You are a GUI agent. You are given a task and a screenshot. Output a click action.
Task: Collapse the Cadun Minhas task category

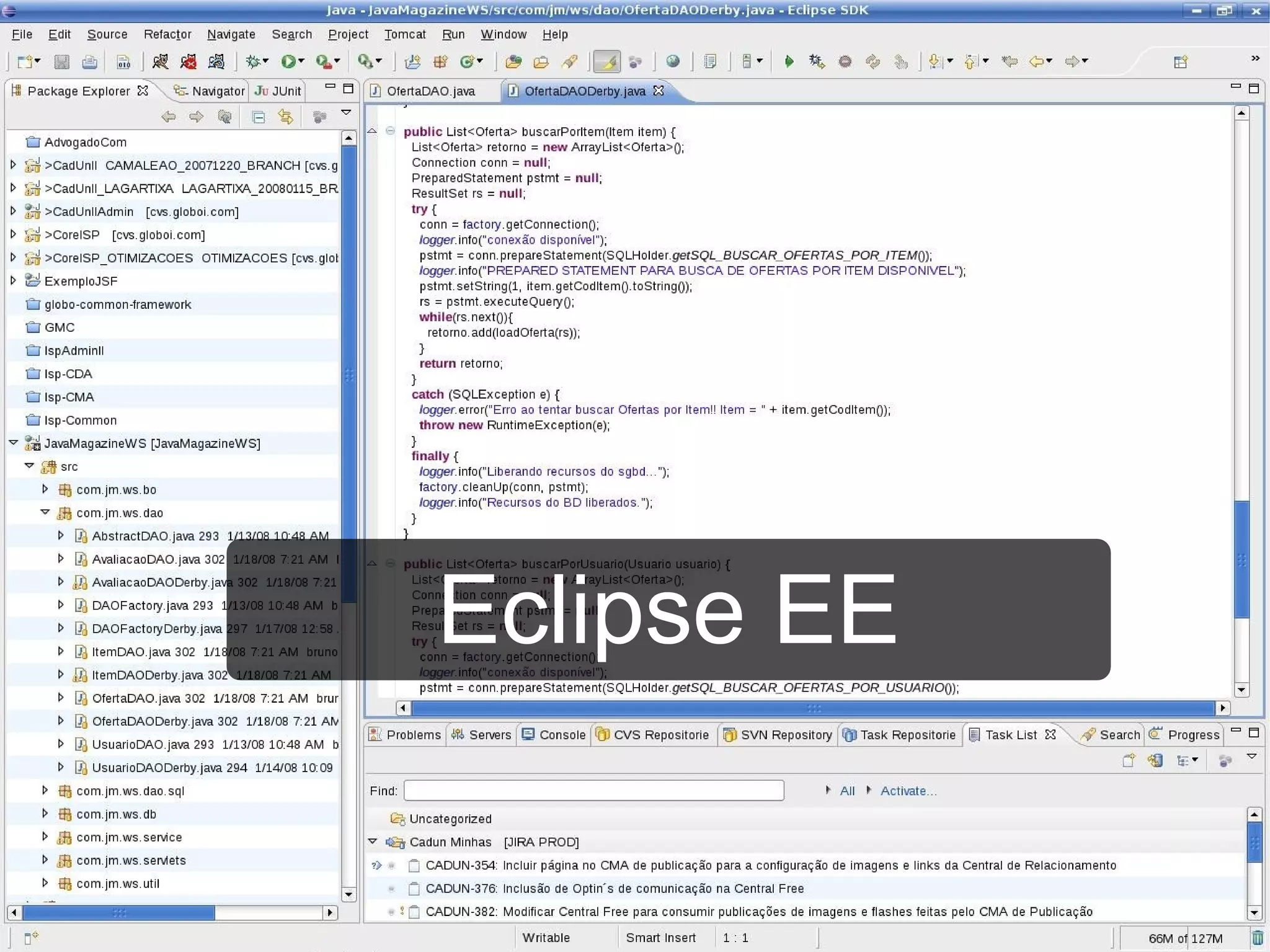coord(373,842)
